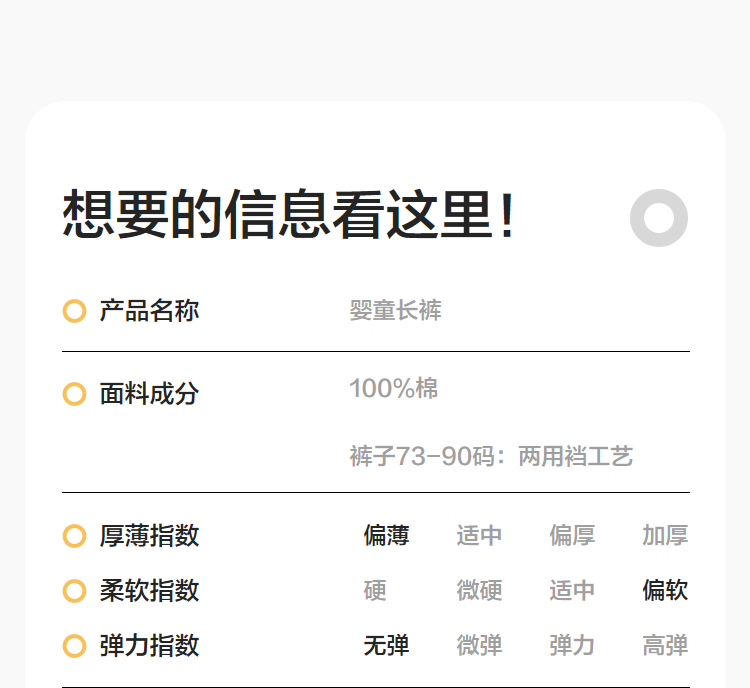Click the yellow circle beside 弹力指数

tap(74, 646)
